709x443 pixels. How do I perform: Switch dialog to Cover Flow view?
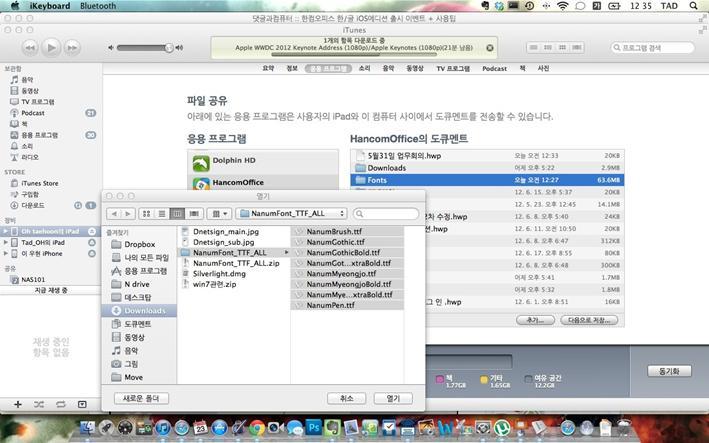pyautogui.click(x=194, y=213)
